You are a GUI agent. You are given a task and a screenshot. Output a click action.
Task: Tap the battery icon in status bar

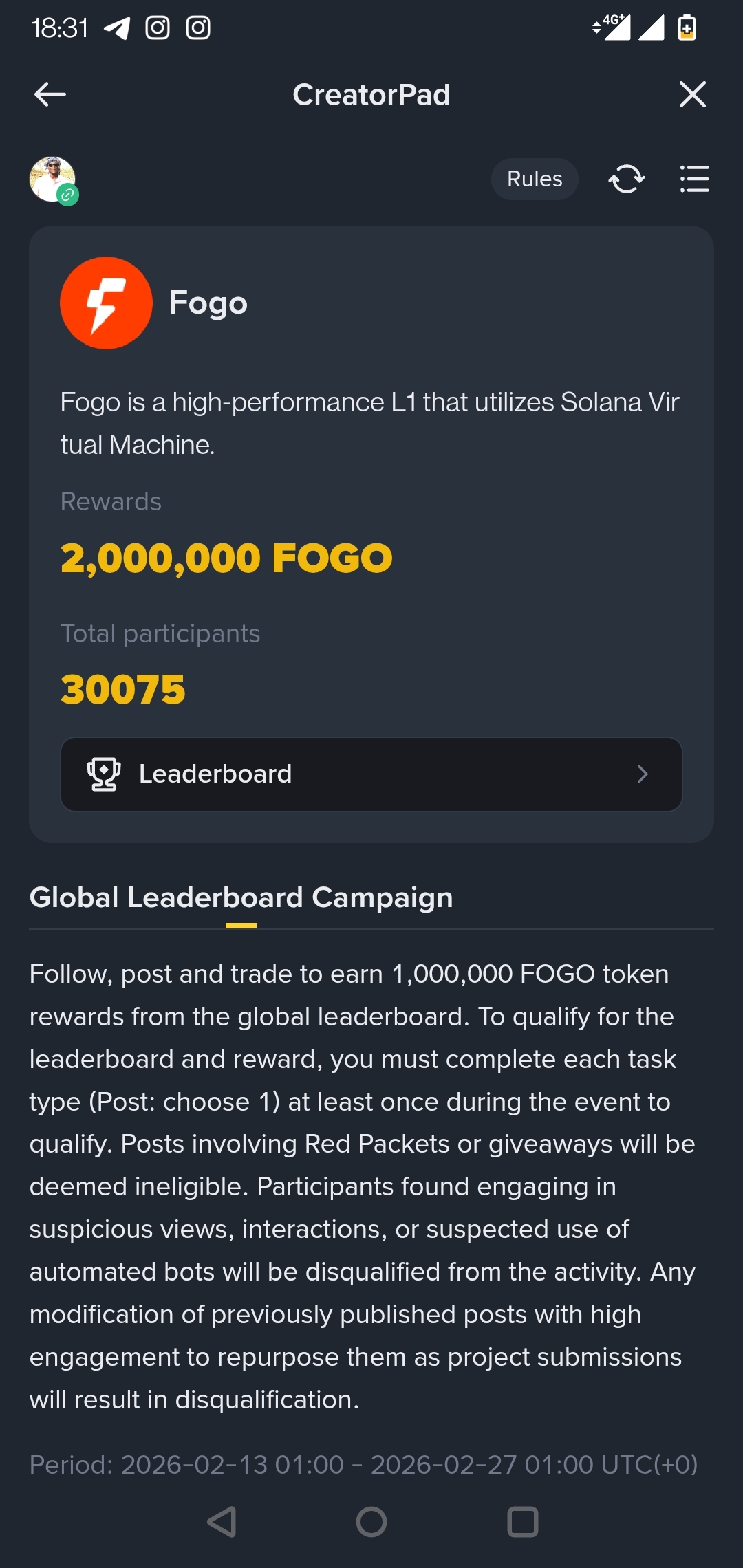coord(687,28)
